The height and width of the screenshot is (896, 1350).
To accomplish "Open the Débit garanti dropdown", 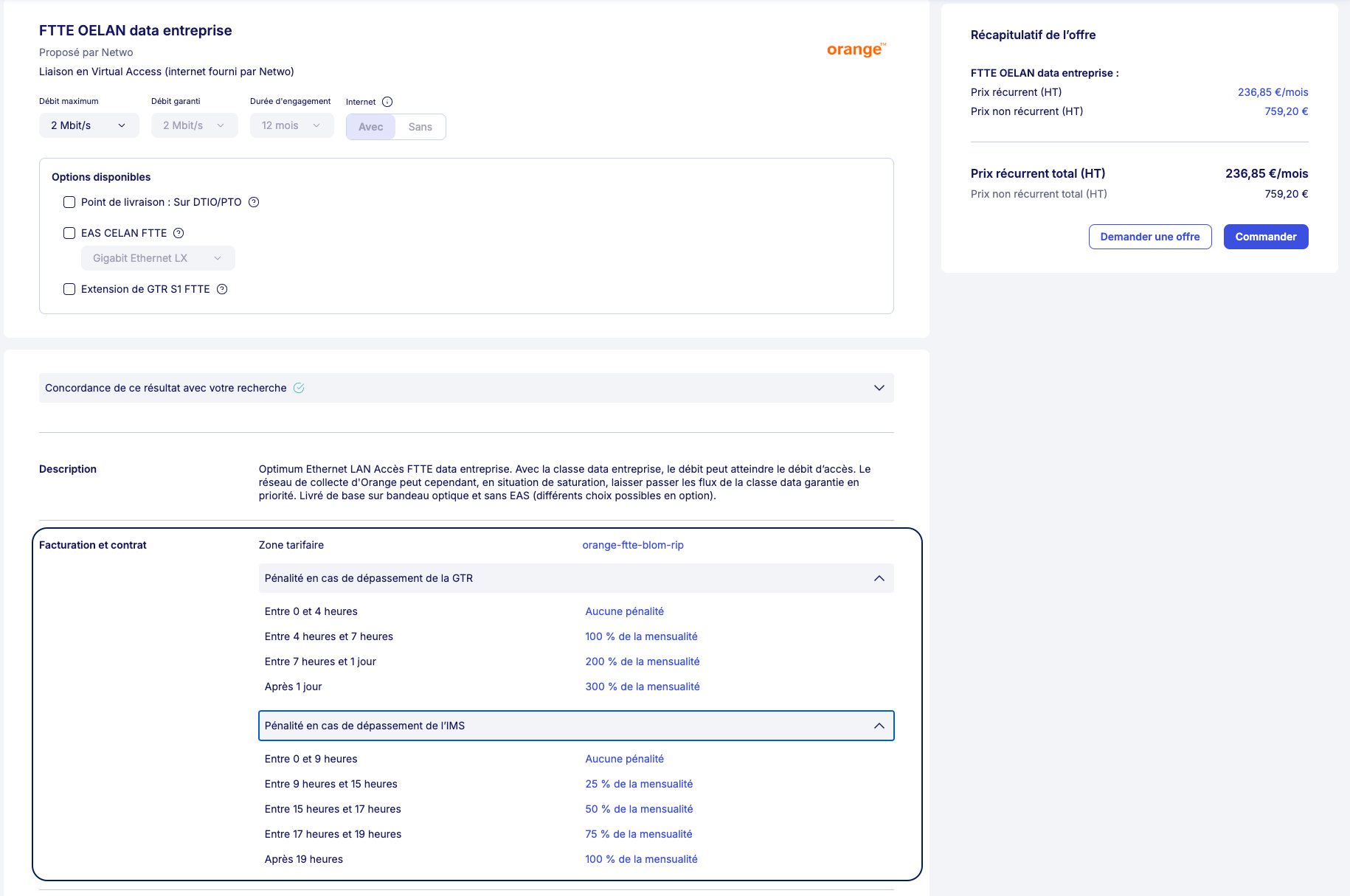I will tap(195, 125).
